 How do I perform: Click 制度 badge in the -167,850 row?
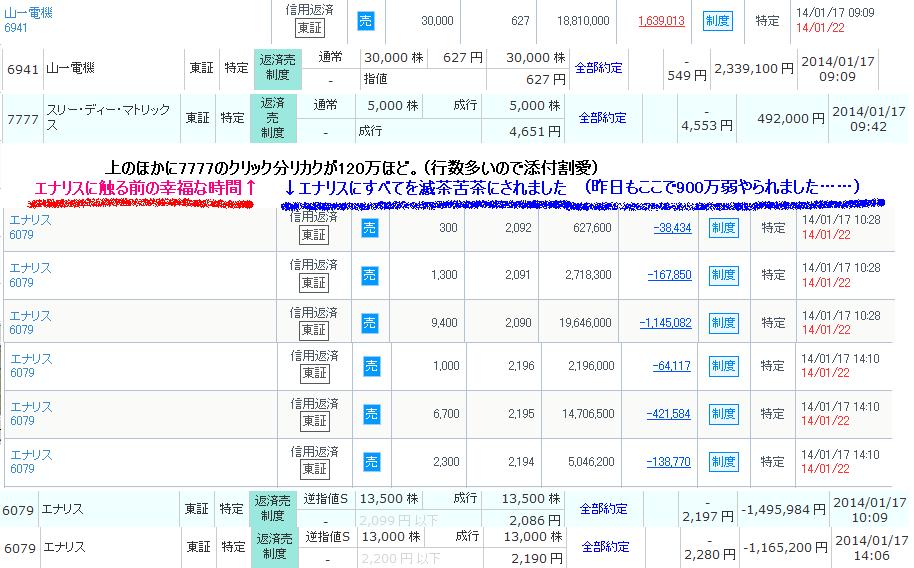[723, 275]
